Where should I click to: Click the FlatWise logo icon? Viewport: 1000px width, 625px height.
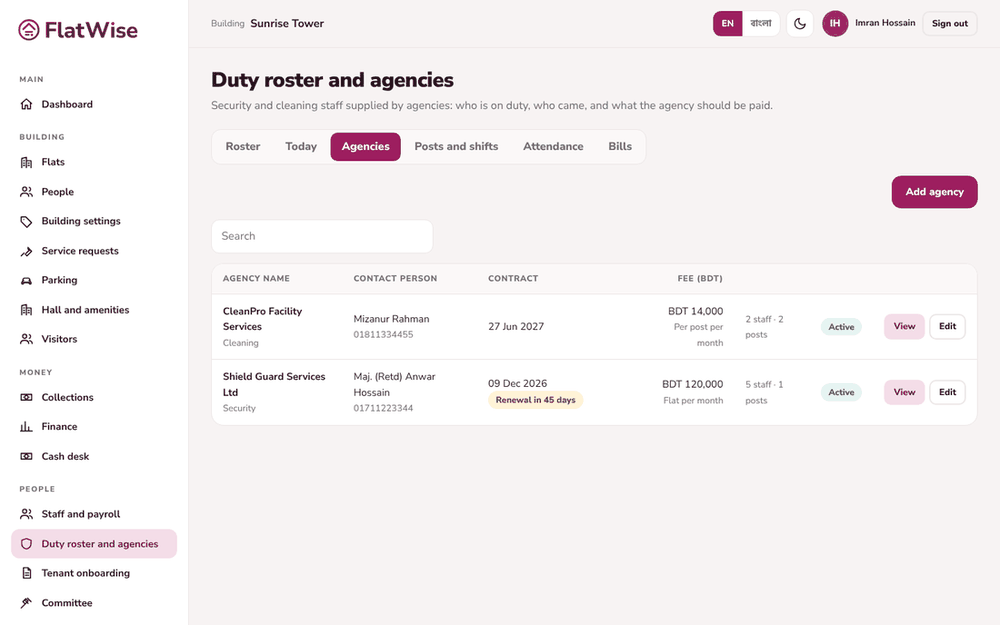pyautogui.click(x=29, y=30)
